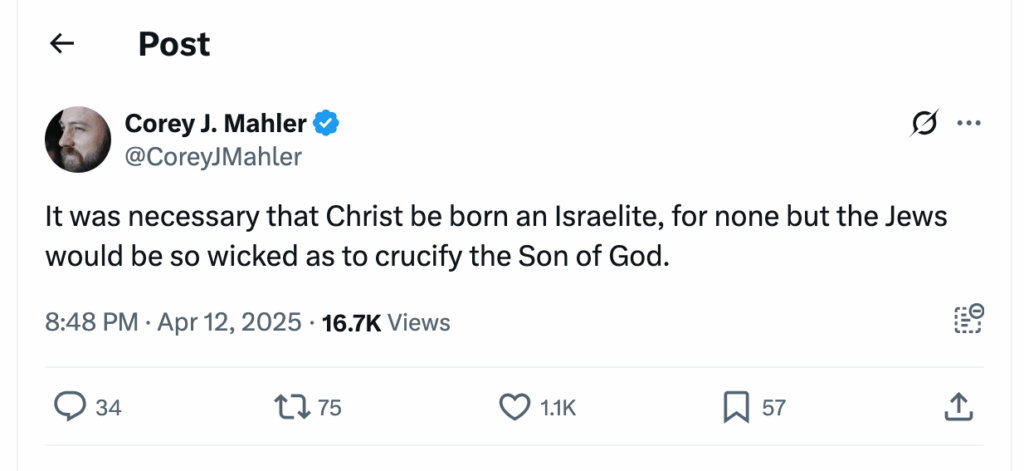View the 16.7K Views analytics

click(x=386, y=322)
